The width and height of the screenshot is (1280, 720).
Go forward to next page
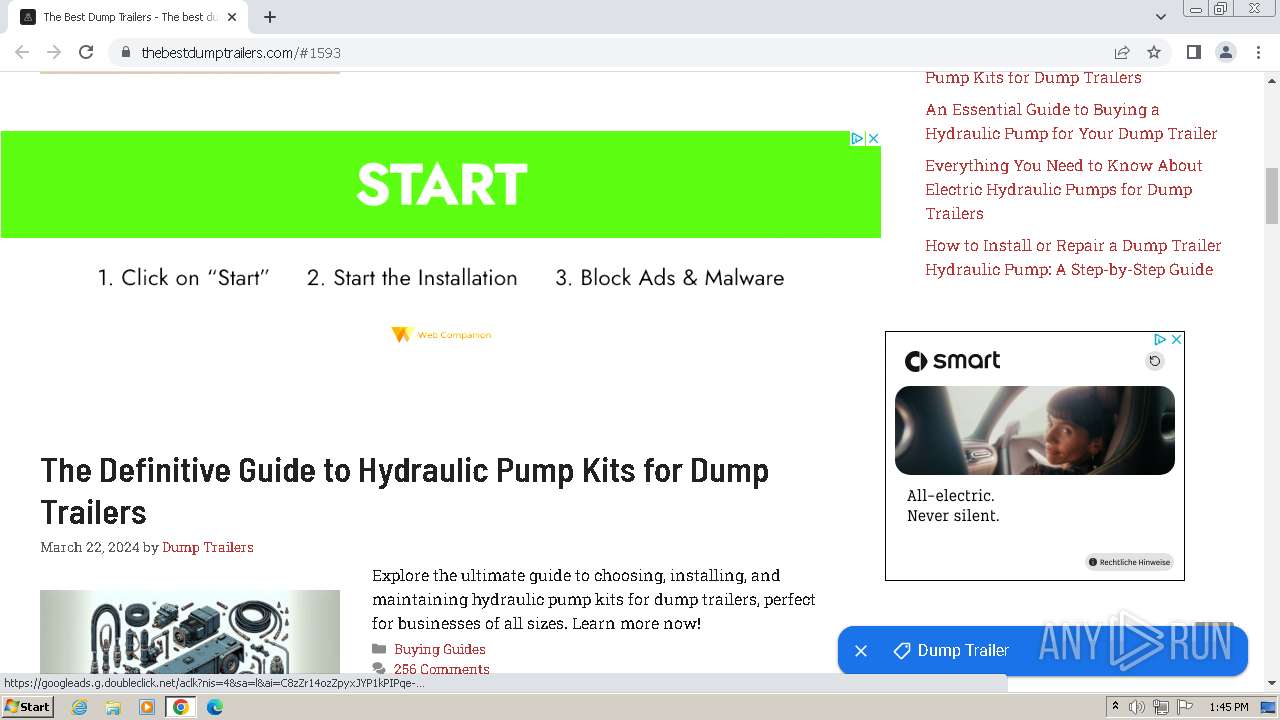(x=54, y=52)
